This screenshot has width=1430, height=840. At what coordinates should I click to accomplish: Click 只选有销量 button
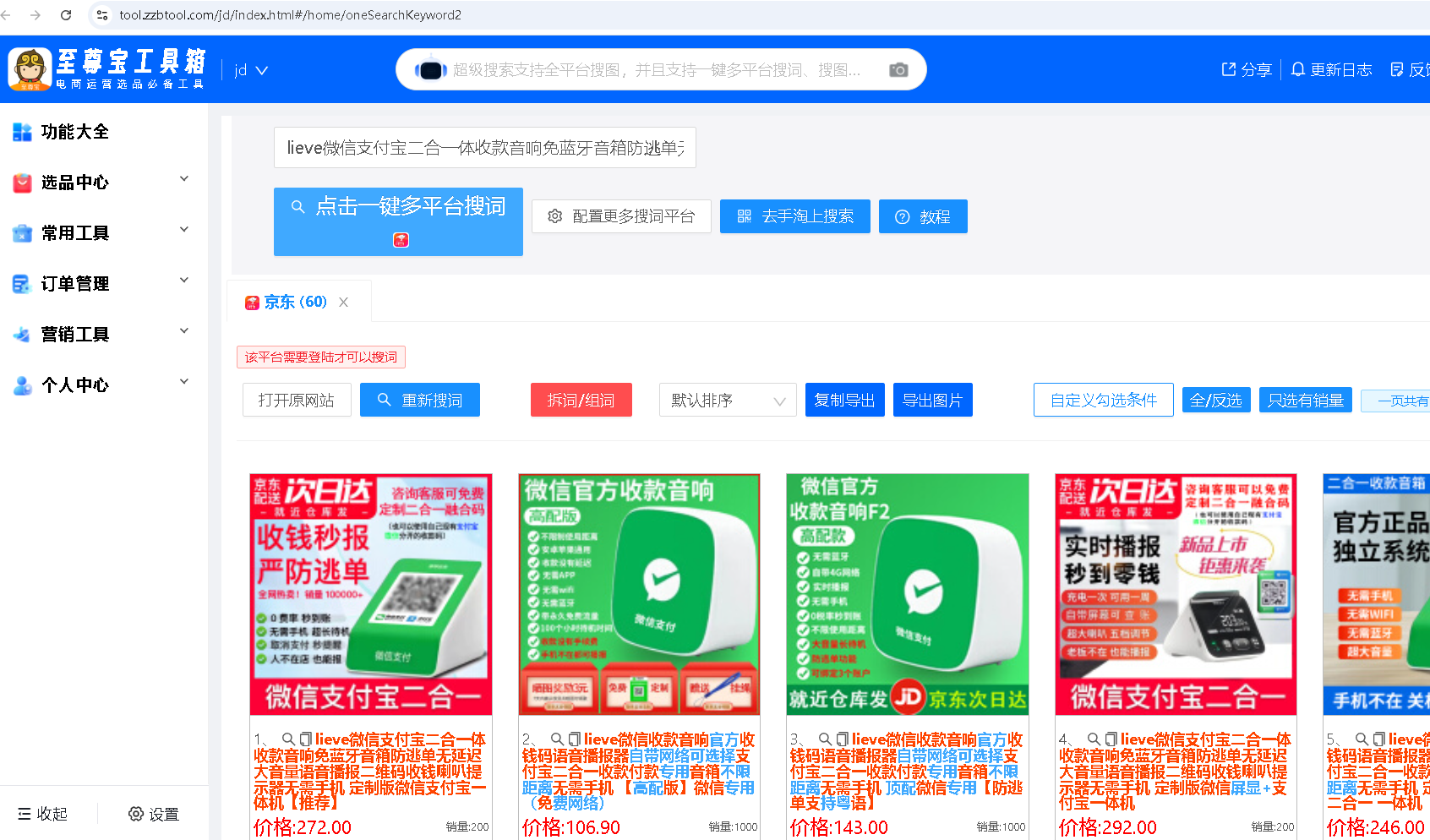point(1306,400)
